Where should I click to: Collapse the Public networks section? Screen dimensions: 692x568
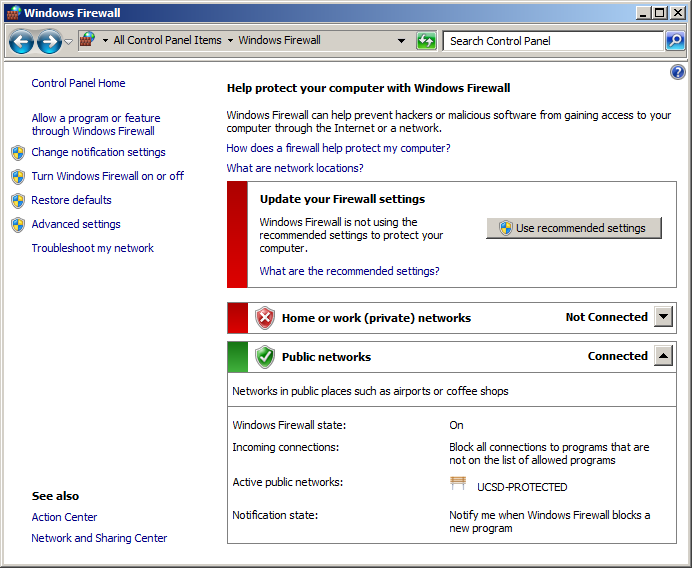click(x=663, y=356)
